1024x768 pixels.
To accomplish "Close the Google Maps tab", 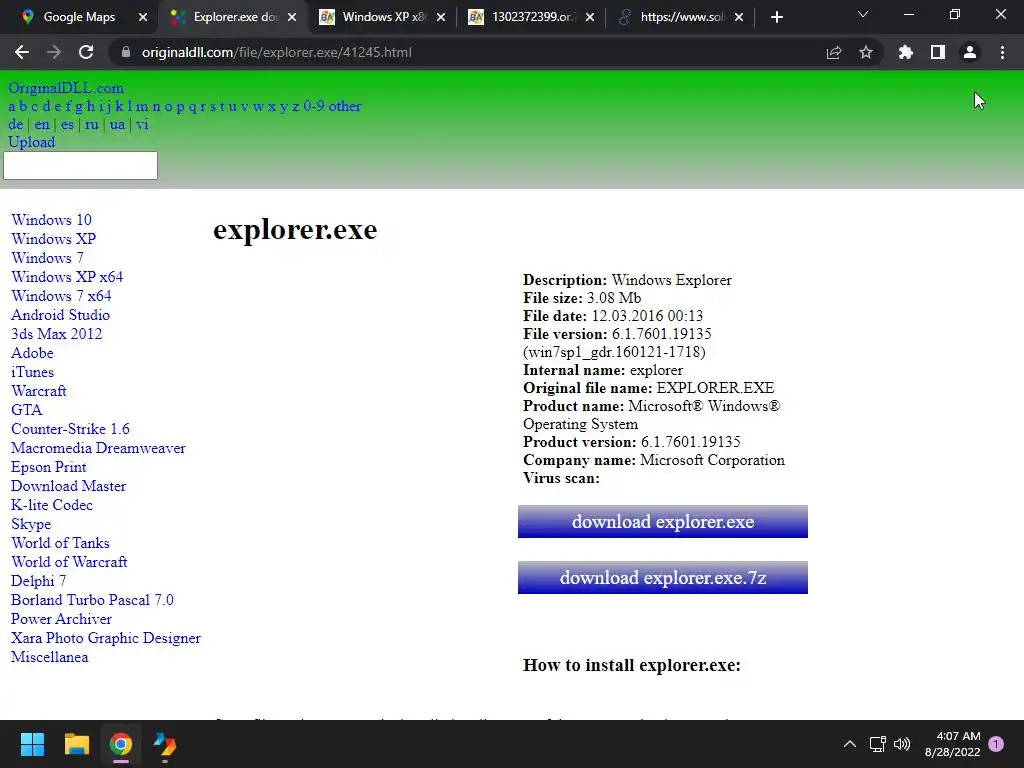I will [x=143, y=17].
